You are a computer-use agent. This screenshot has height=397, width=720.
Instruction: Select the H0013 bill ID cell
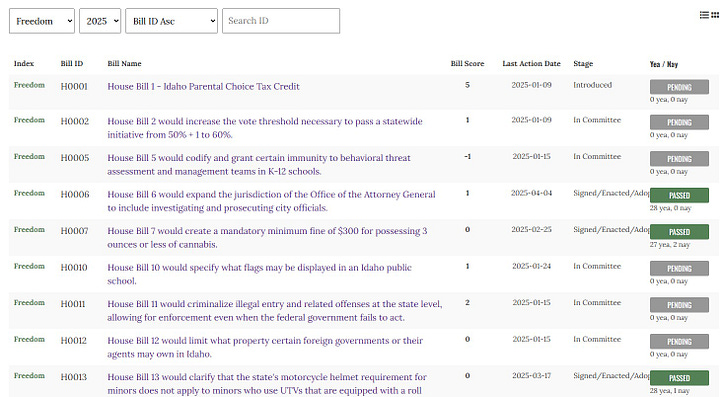tap(73, 377)
